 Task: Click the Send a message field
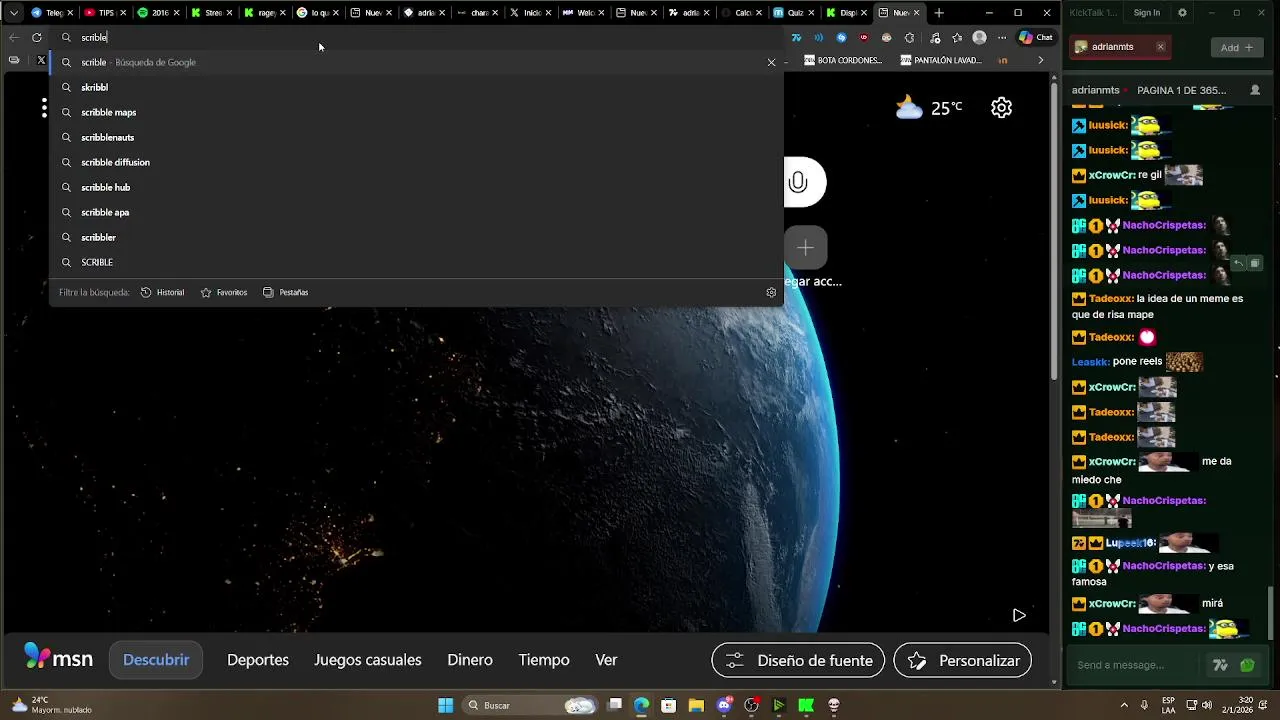(x=1135, y=665)
